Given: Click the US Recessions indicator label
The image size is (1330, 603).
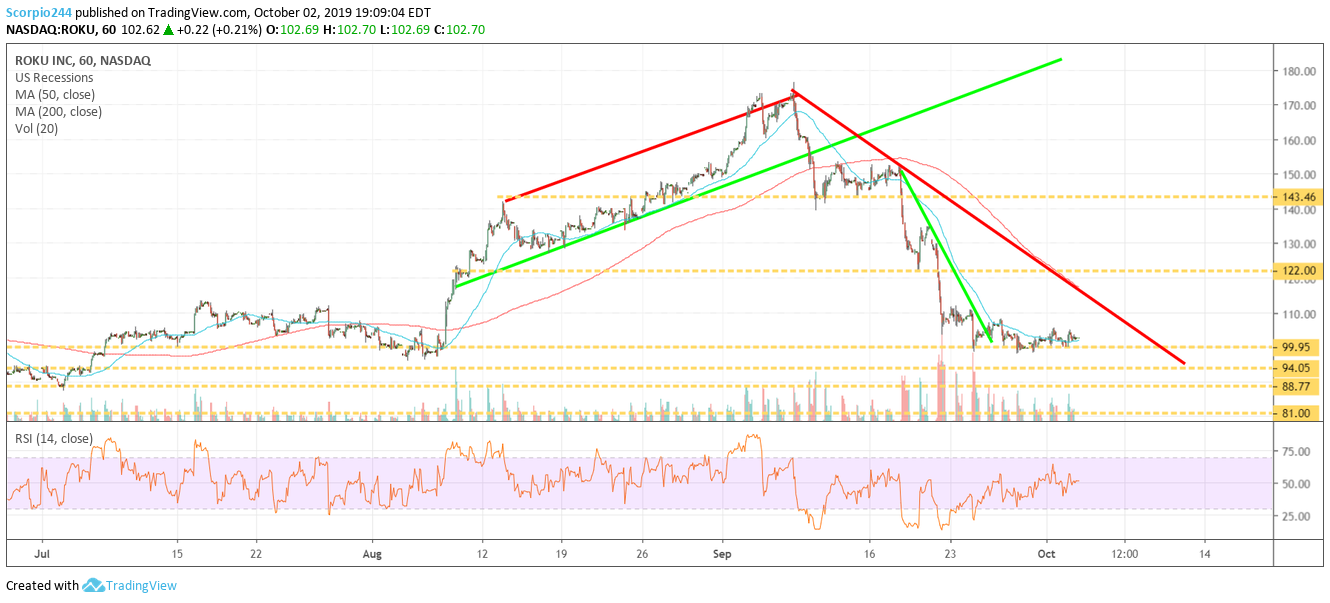Looking at the screenshot, I should [x=54, y=78].
